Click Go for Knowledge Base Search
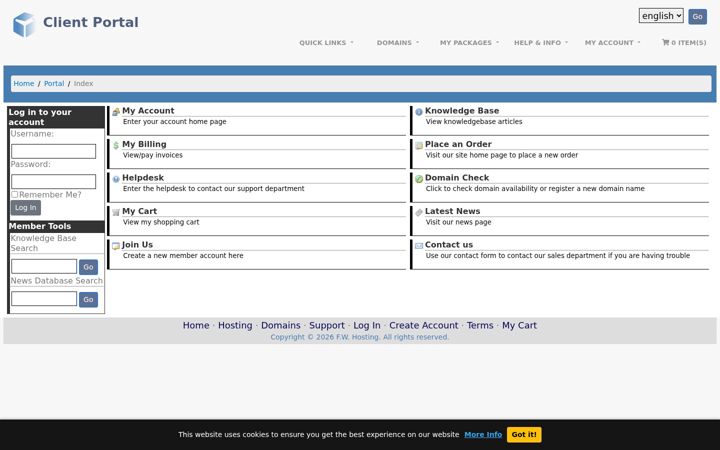This screenshot has height=450, width=720. 88,267
